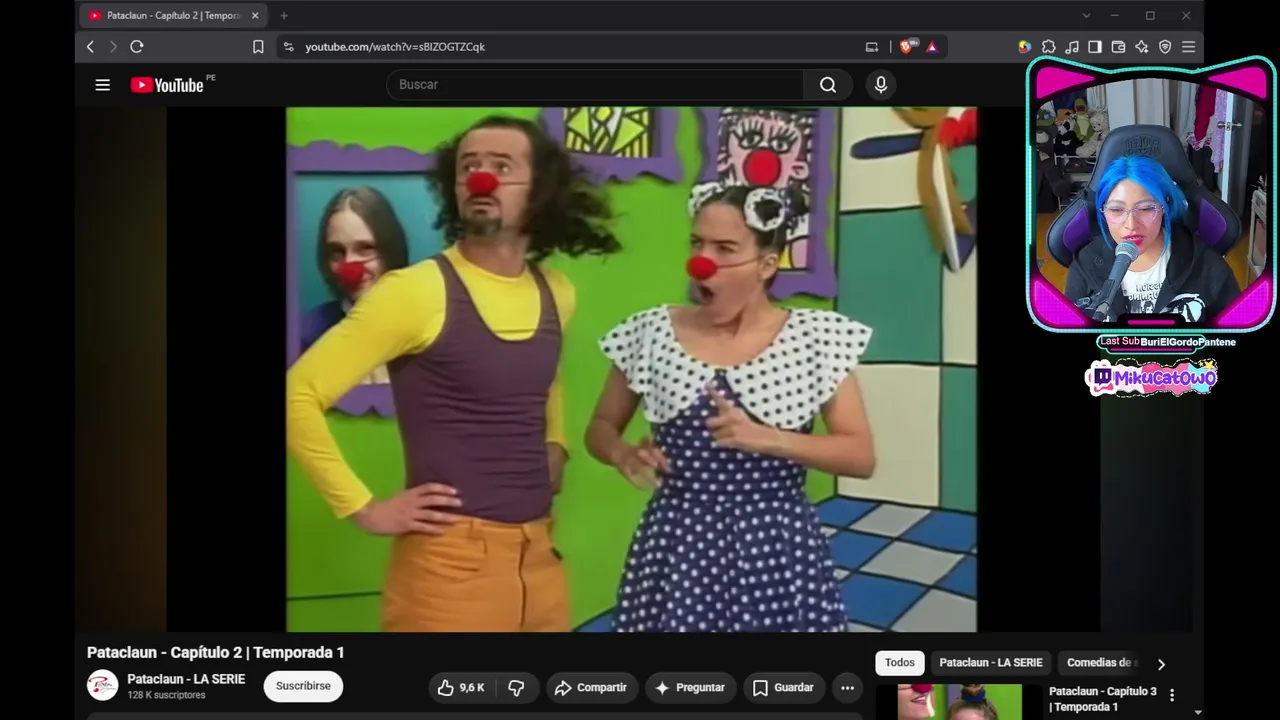Dislike the video
The height and width of the screenshot is (720, 1280).
(x=516, y=688)
